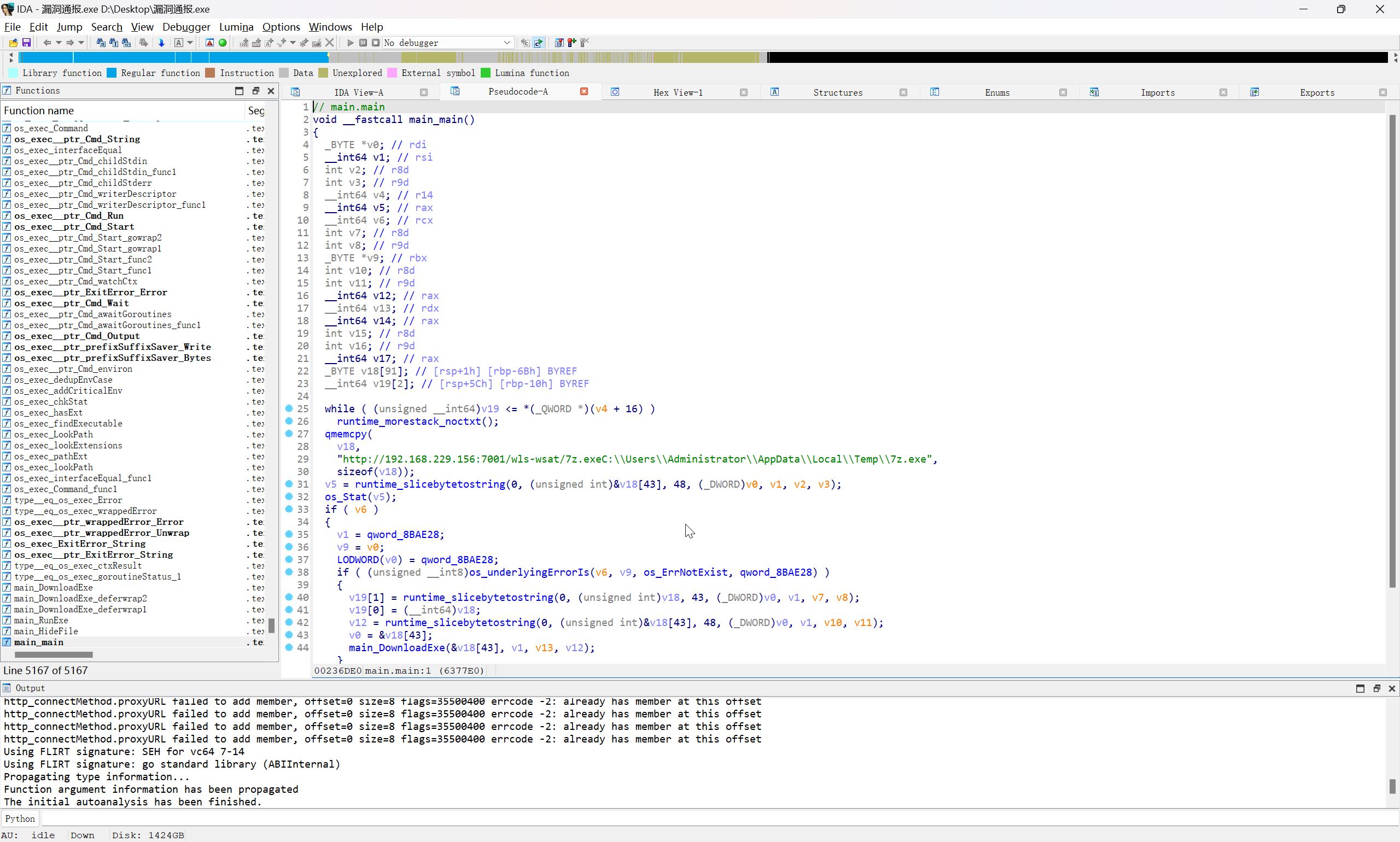Select os_exec_LookPath in the functions list

click(54, 434)
